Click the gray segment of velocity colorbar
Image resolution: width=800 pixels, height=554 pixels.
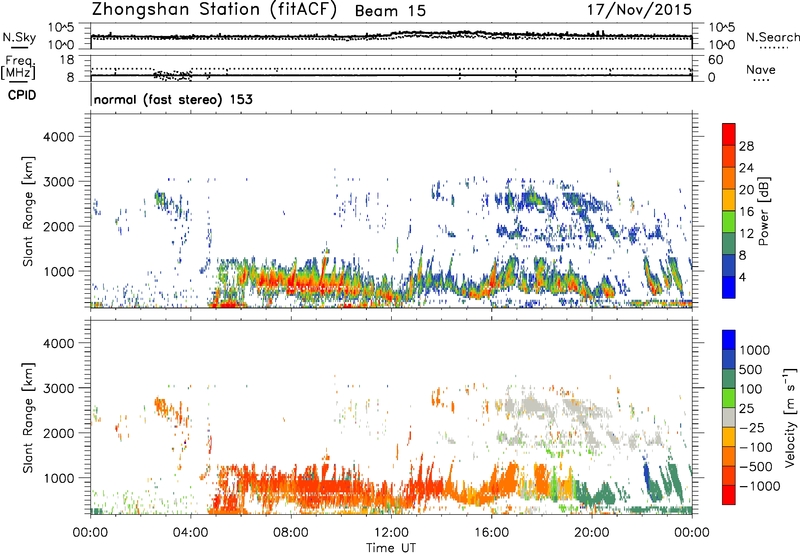coord(729,418)
